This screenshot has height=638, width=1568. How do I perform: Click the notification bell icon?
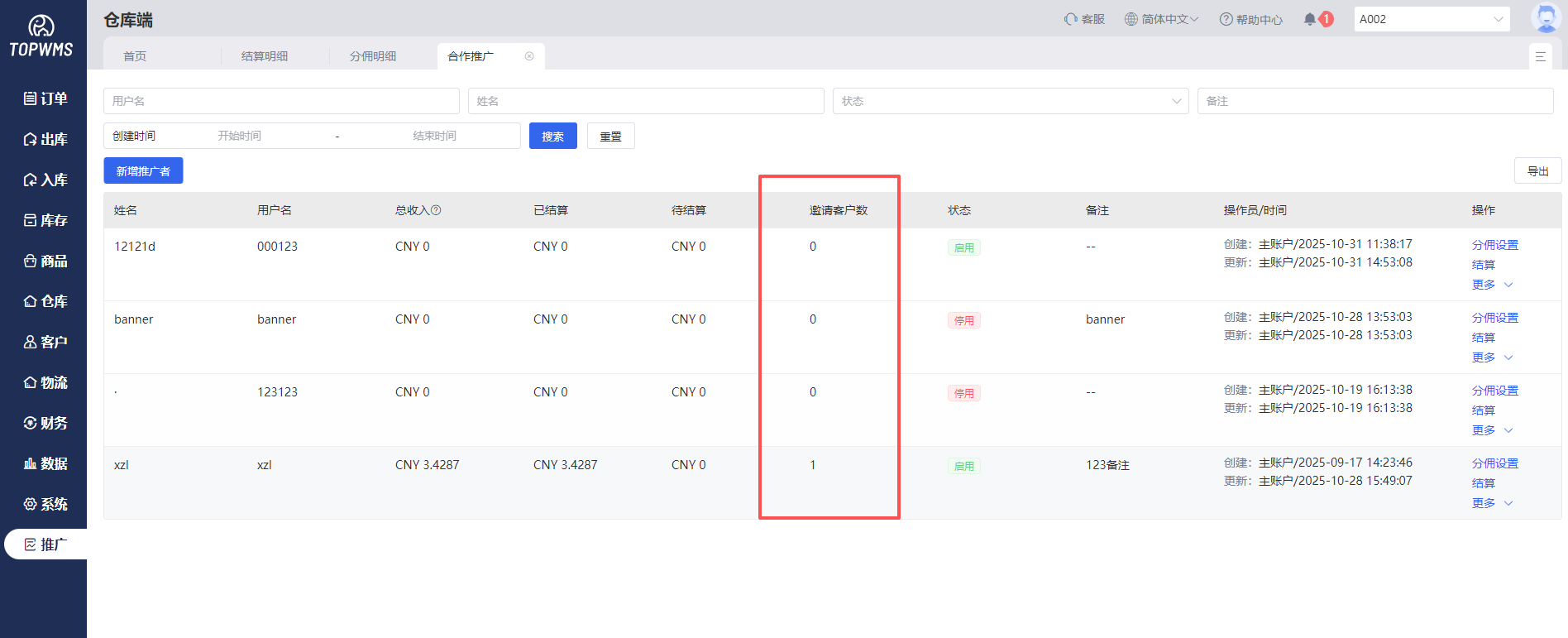pos(1310,19)
